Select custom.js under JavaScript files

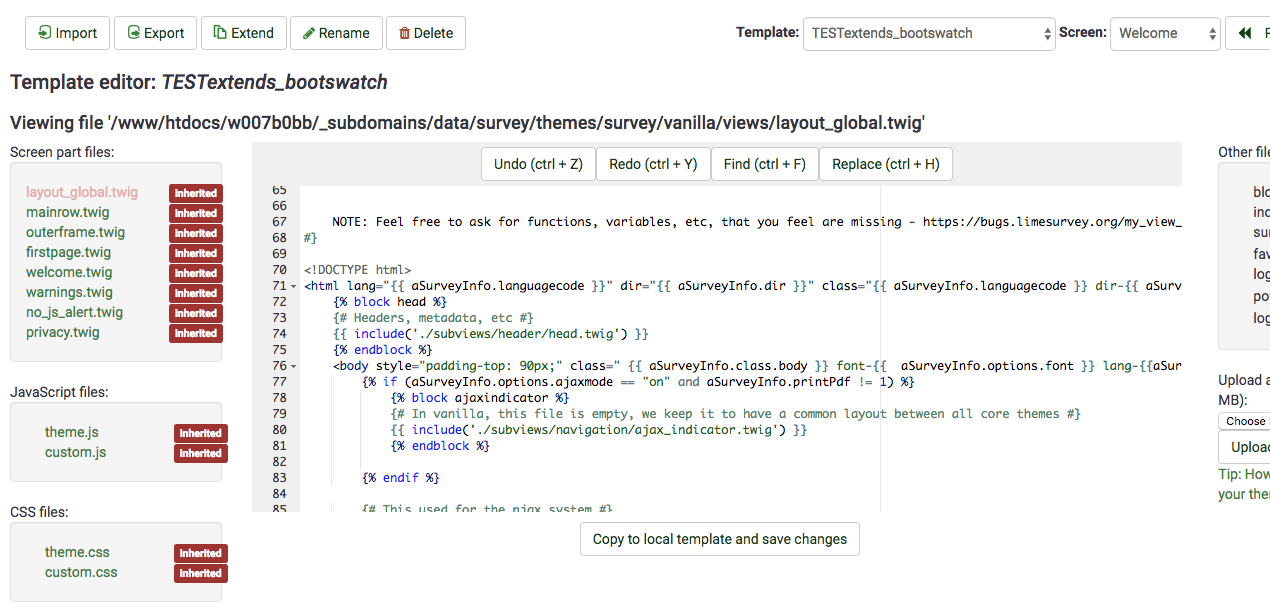tap(75, 452)
